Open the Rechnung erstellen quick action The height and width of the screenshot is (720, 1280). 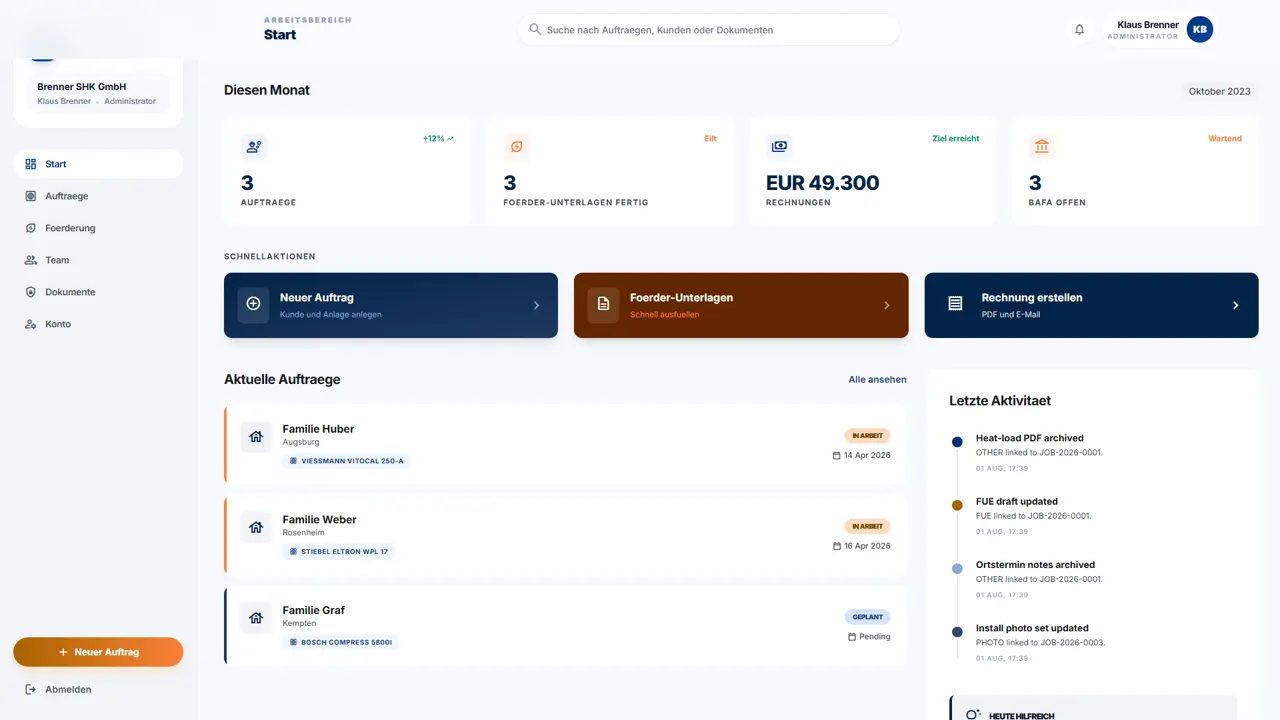[x=1091, y=305]
